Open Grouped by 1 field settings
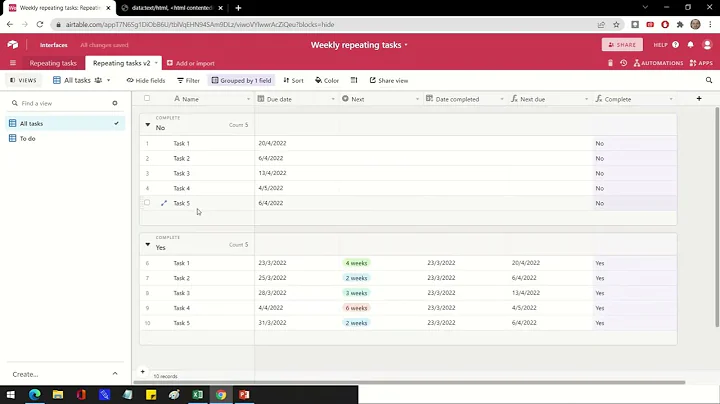 [241, 80]
